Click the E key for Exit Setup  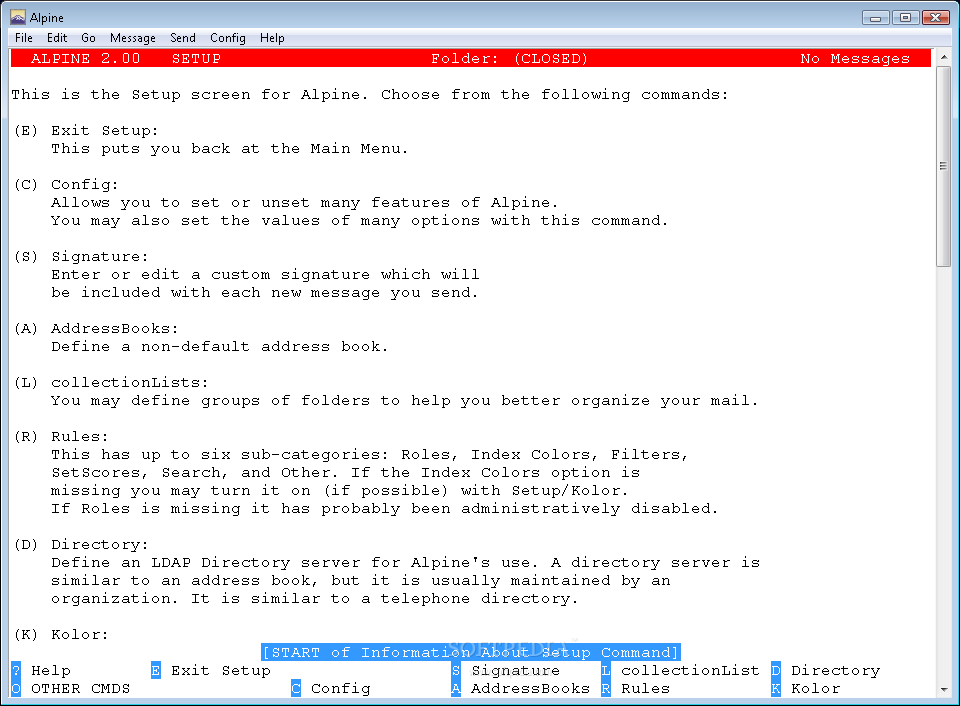[156, 670]
